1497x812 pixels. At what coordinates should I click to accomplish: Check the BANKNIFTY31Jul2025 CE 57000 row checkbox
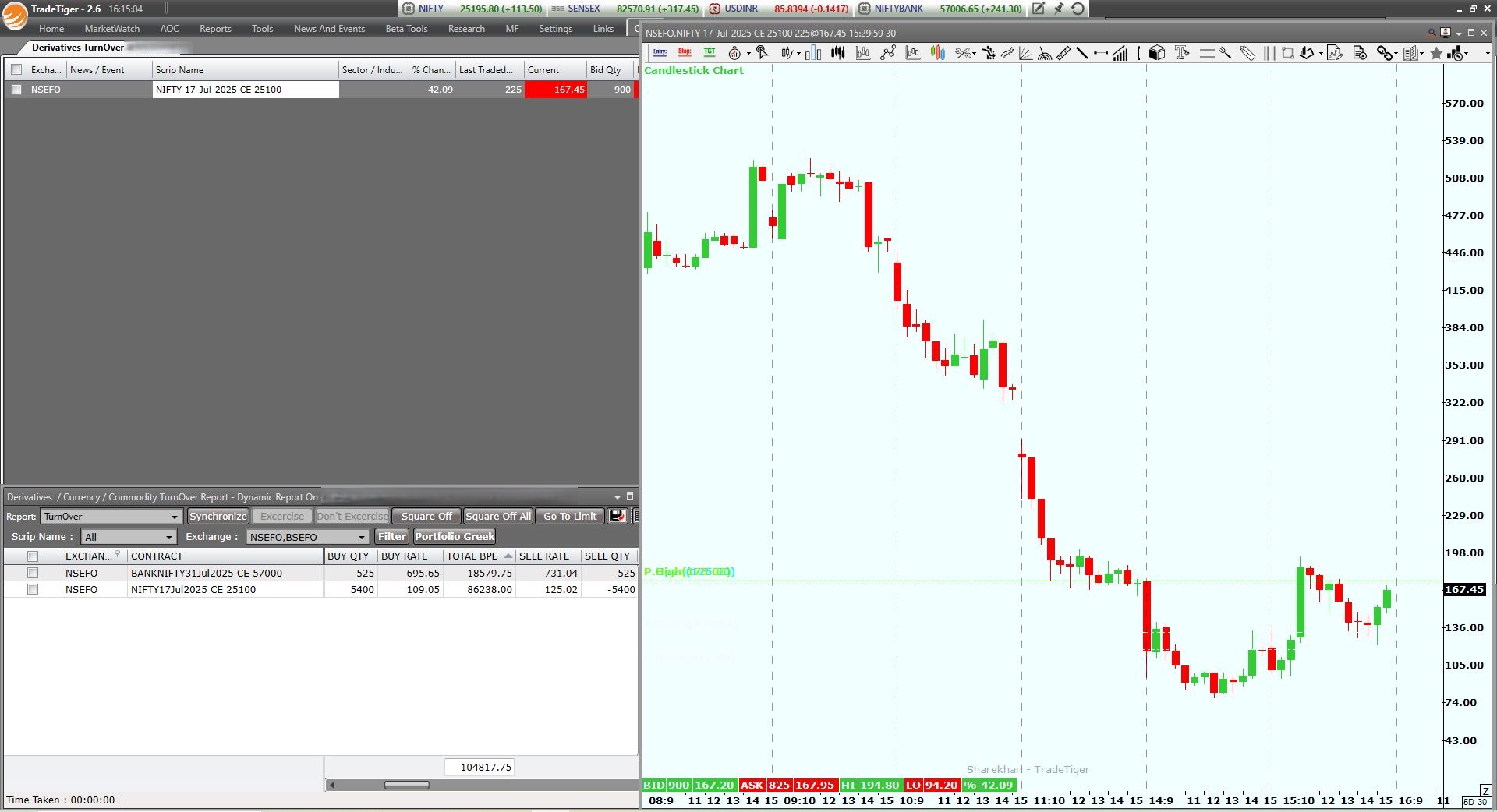pos(33,573)
